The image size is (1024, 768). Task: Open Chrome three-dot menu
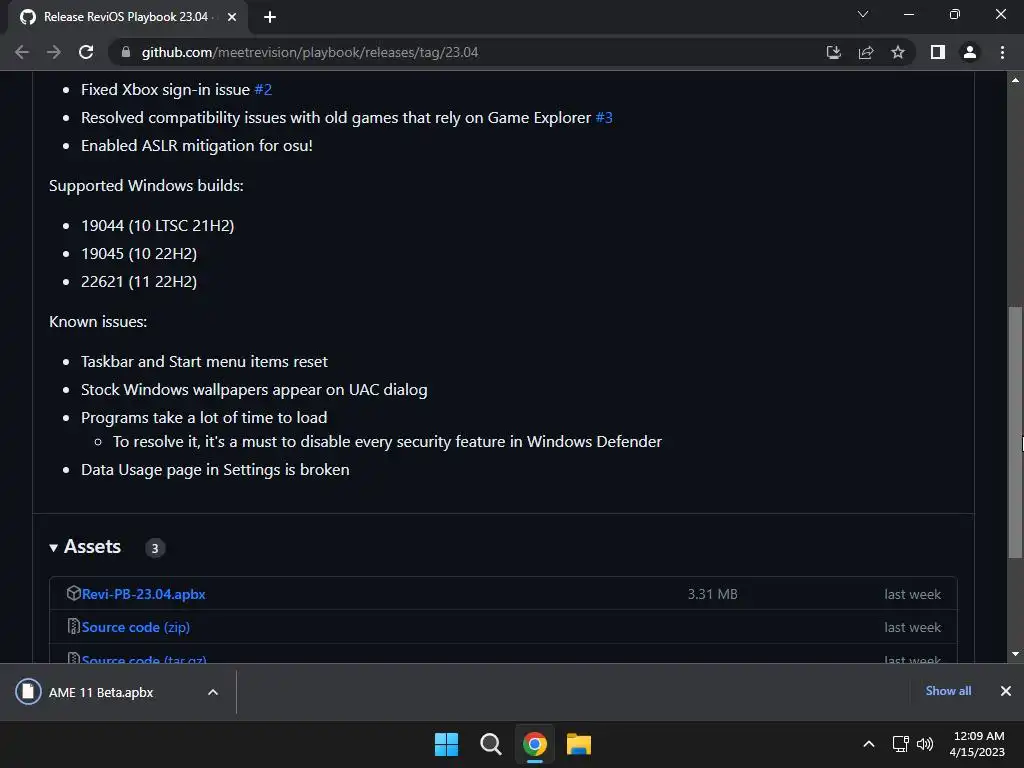pos(1002,52)
